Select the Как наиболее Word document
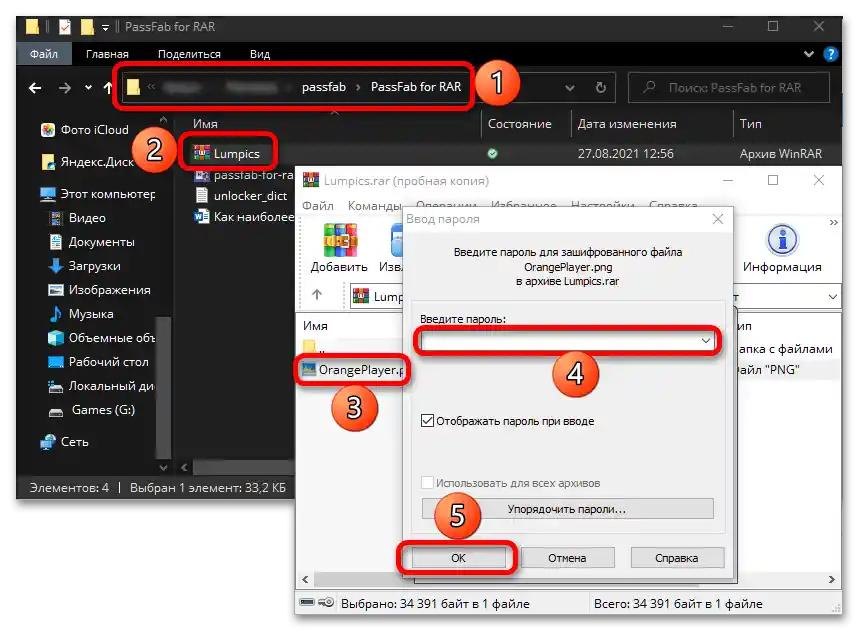859x631 pixels. [x=244, y=217]
